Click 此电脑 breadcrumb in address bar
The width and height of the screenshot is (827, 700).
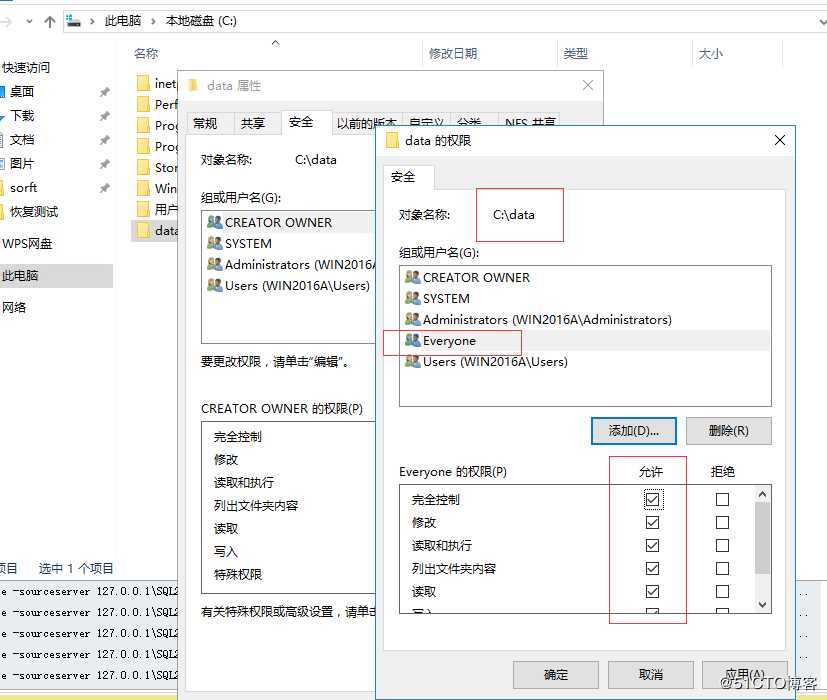tap(123, 21)
